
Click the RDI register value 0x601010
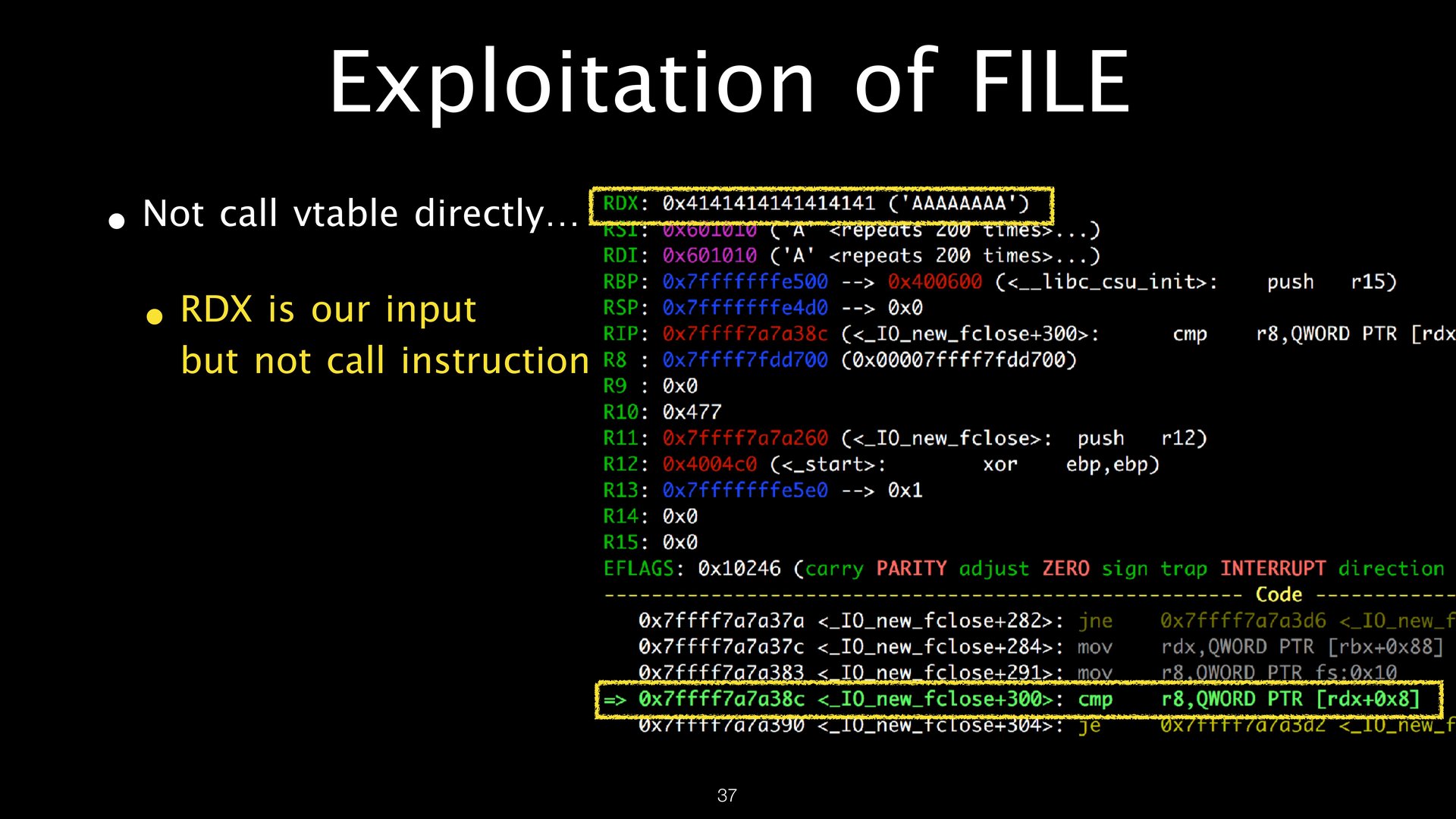pos(709,256)
